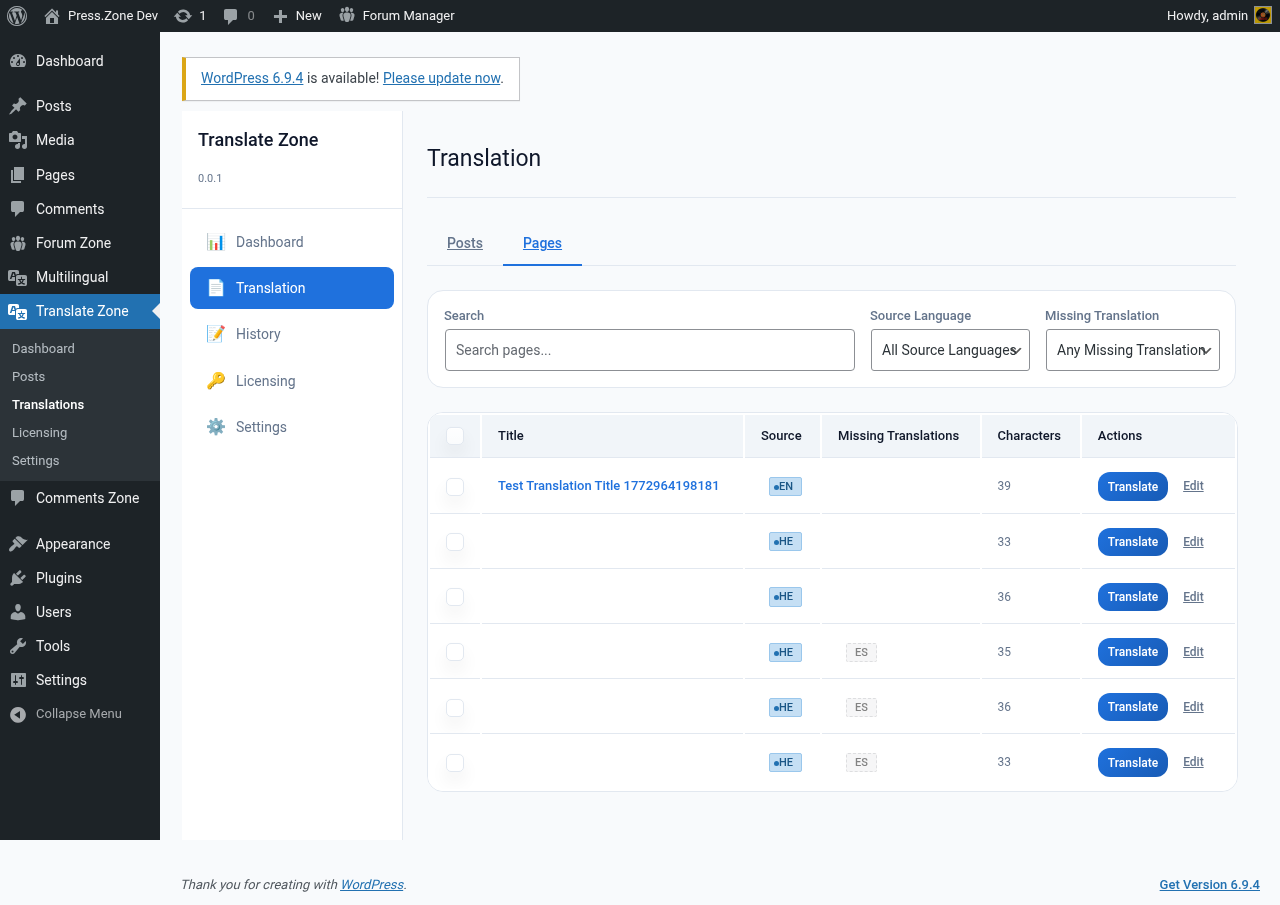Click the plus New item in the admin bar
Viewport: 1280px width, 905px height.
click(297, 16)
